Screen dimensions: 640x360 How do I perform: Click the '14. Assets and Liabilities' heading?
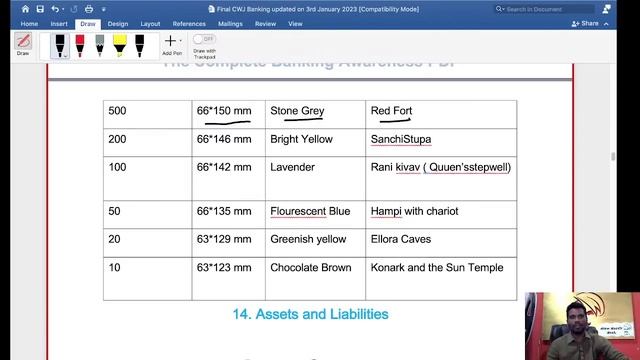coord(310,314)
